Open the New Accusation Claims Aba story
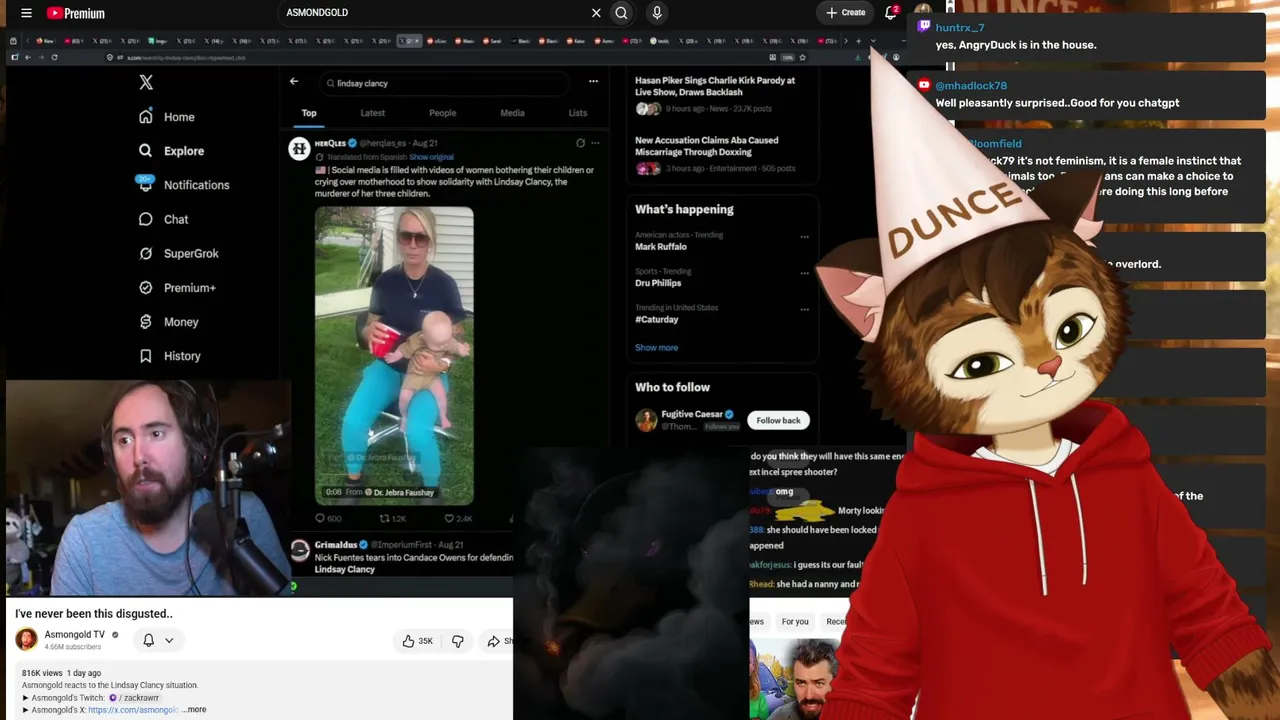The width and height of the screenshot is (1280, 720). coord(707,154)
